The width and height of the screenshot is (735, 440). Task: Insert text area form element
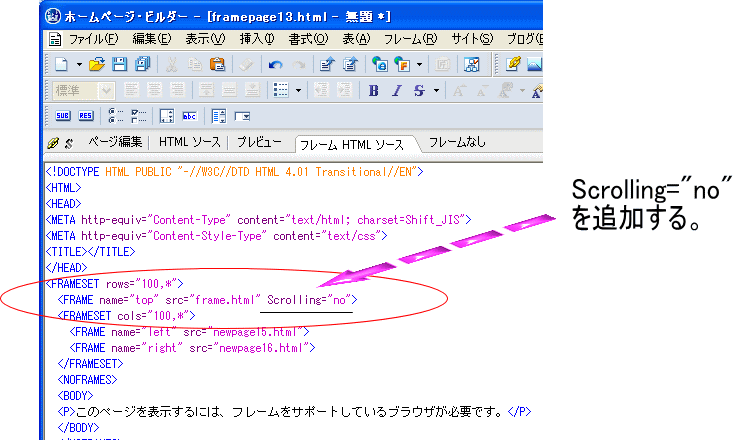click(167, 116)
